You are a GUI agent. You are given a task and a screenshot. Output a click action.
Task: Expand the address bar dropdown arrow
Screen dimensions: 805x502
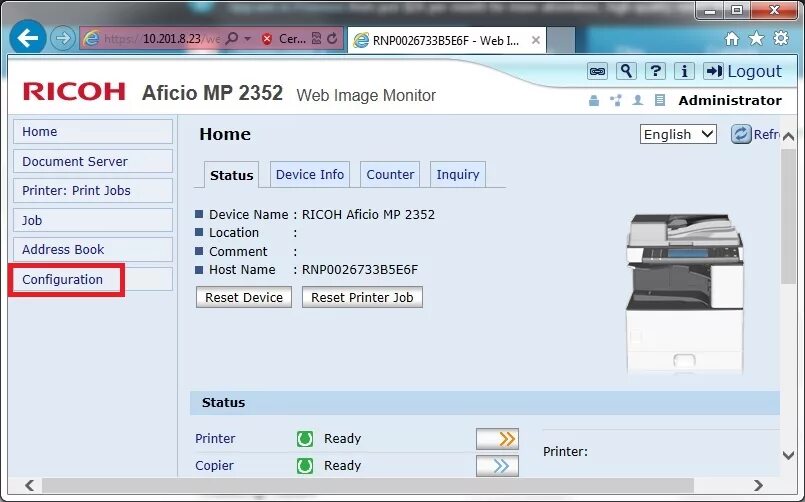pos(247,38)
